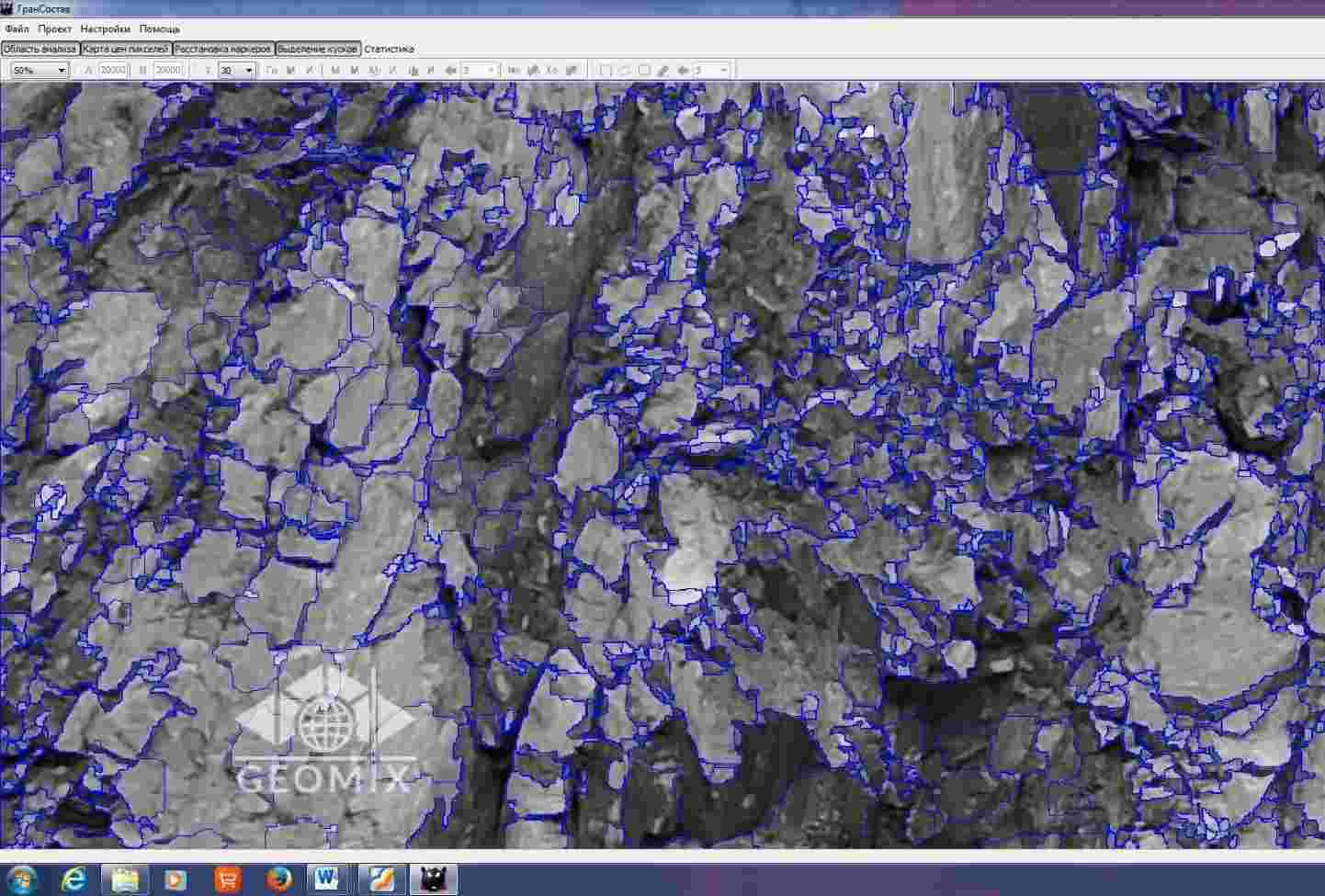The width and height of the screenshot is (1325, 896).
Task: Open the Настройки menu
Action: 105,29
